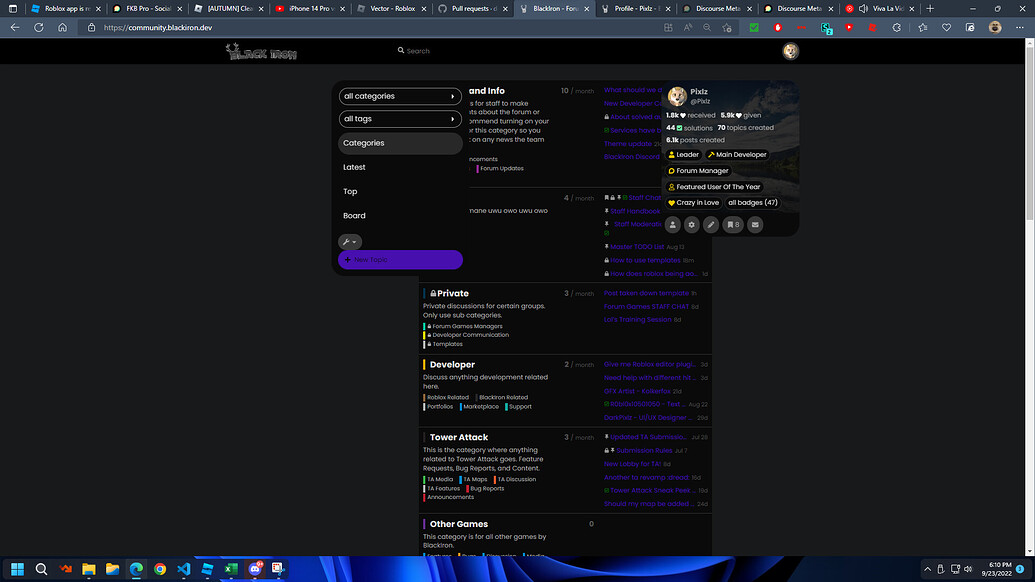This screenshot has height=582, width=1035.
Task: Open the Tower Attack category
Action: [459, 437]
